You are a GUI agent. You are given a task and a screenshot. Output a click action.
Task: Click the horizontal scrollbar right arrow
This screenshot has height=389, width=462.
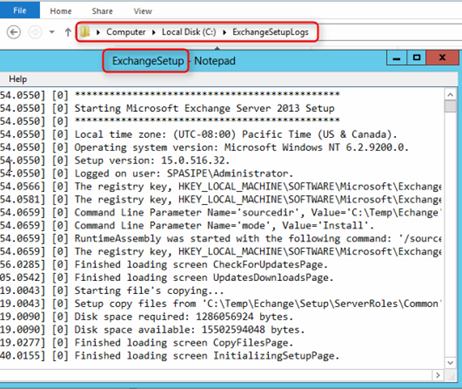point(438,375)
